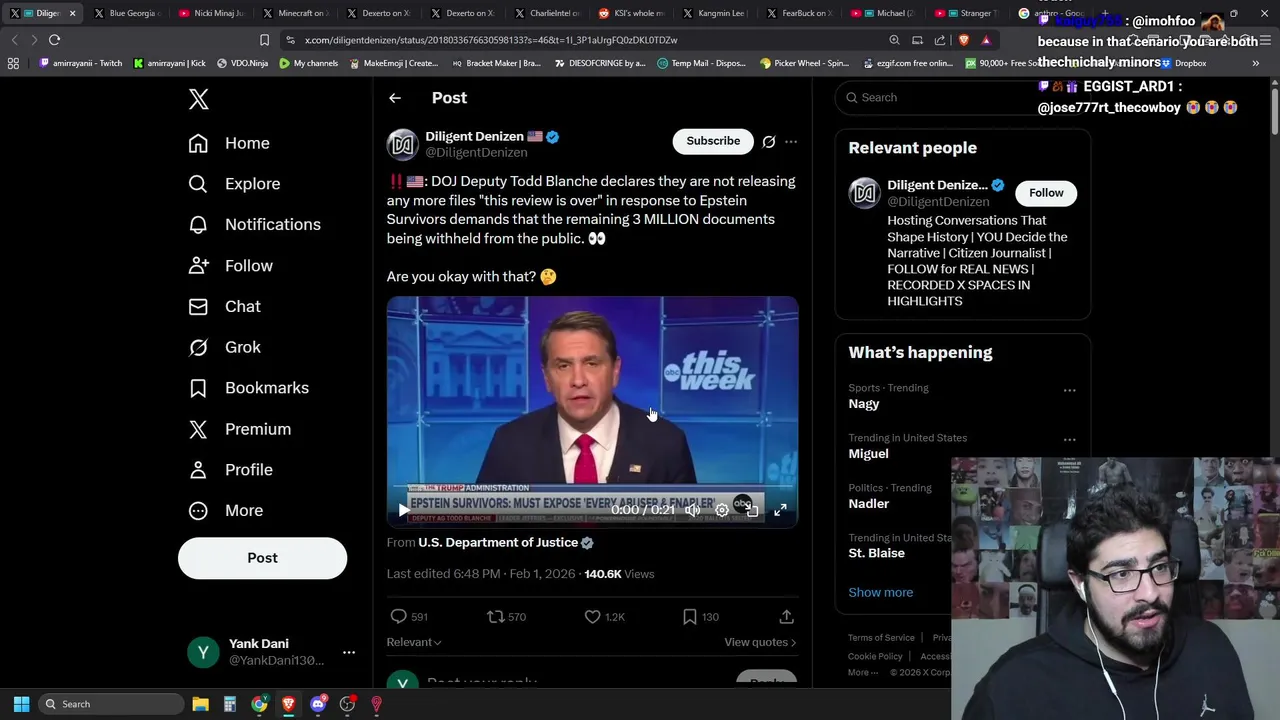Open Premium from the sidebar
This screenshot has height=720, width=1280.
pos(240,429)
